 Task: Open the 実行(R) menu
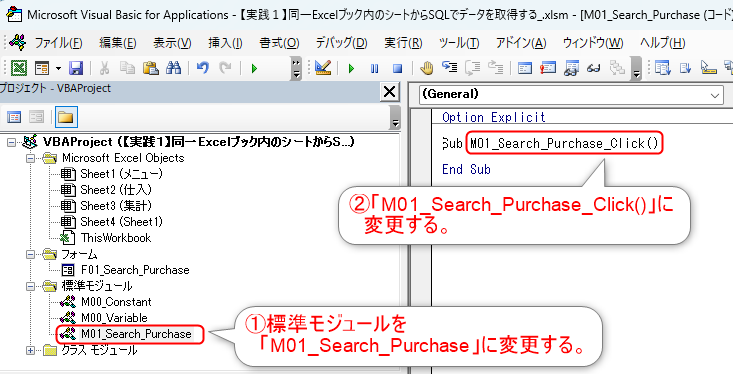point(403,43)
